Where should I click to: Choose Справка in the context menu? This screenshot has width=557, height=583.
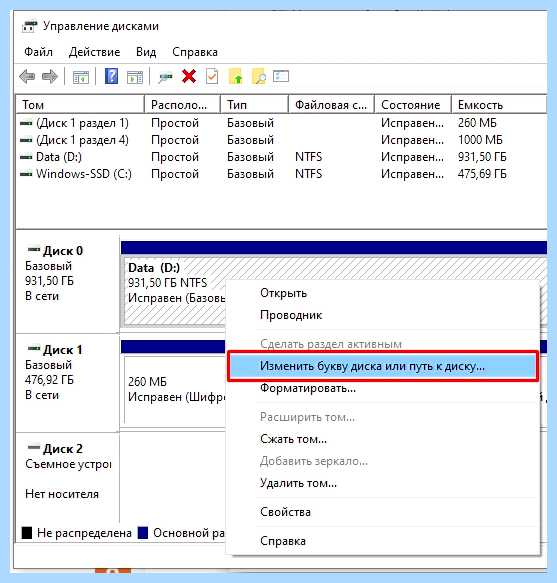tap(383, 541)
